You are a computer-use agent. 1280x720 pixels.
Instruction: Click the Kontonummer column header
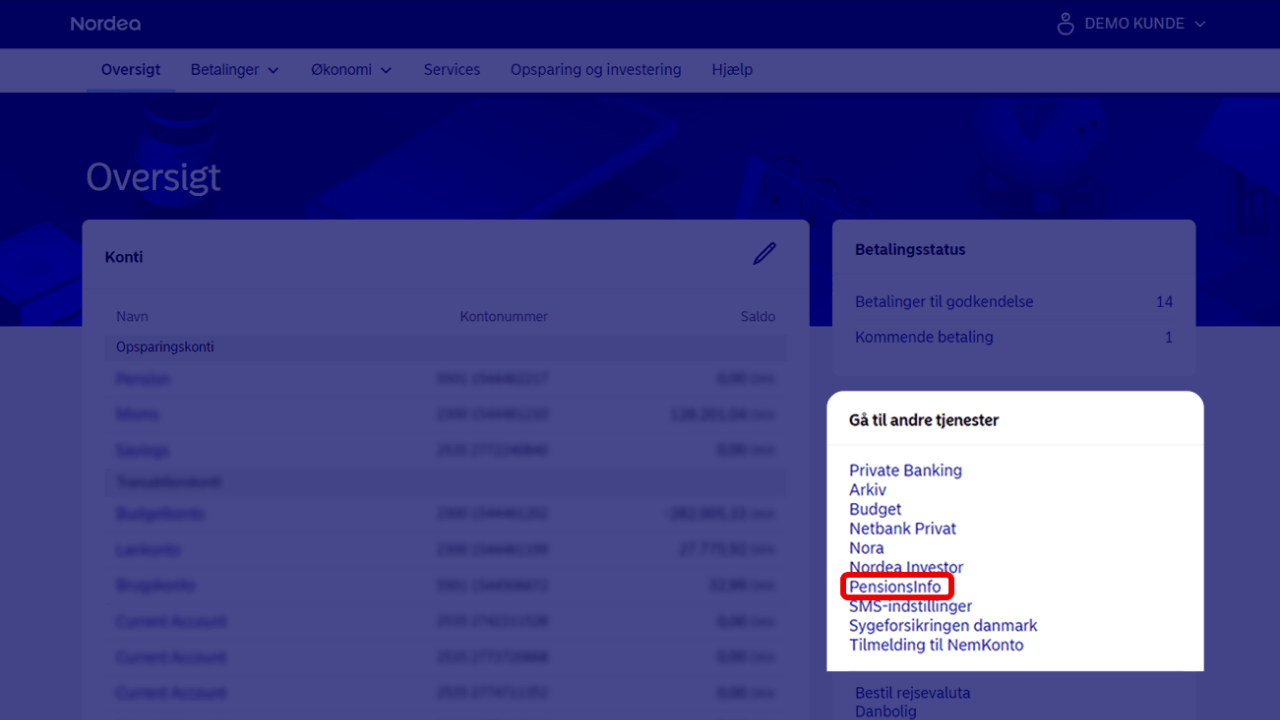pos(504,317)
